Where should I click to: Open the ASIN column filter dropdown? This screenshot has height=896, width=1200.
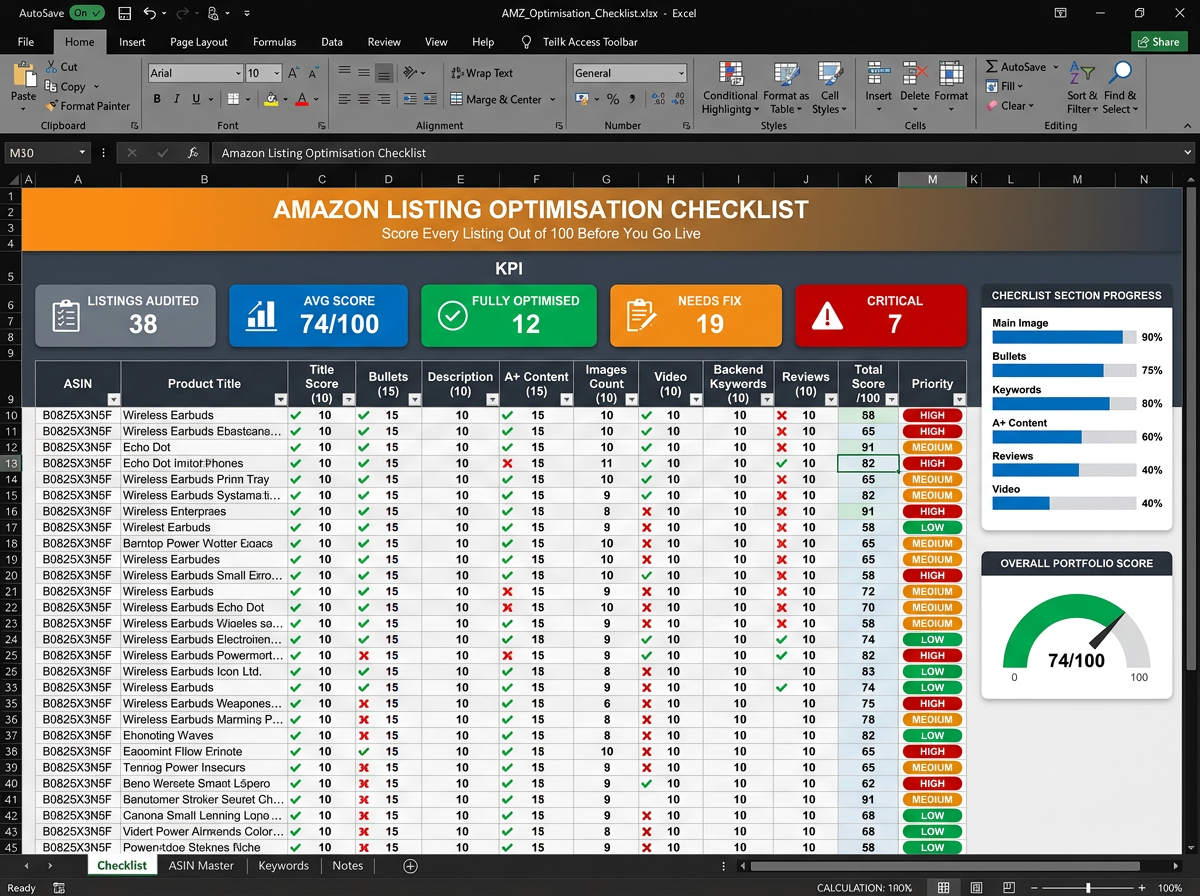tap(113, 400)
